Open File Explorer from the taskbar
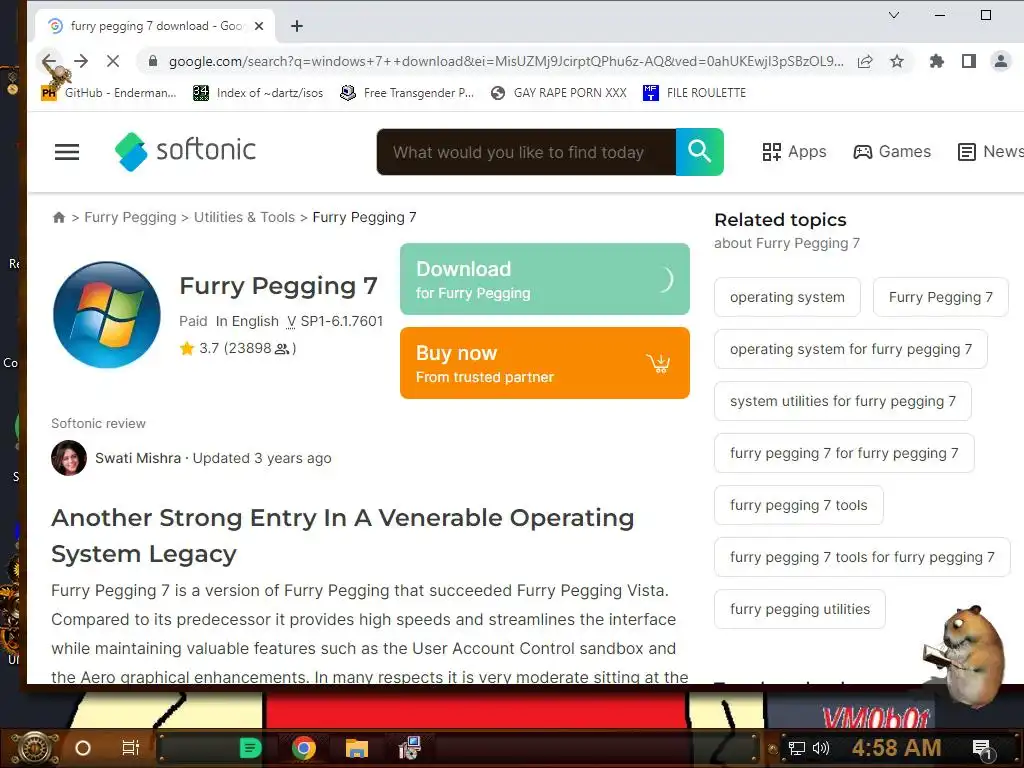The image size is (1024, 768). pyautogui.click(x=357, y=748)
